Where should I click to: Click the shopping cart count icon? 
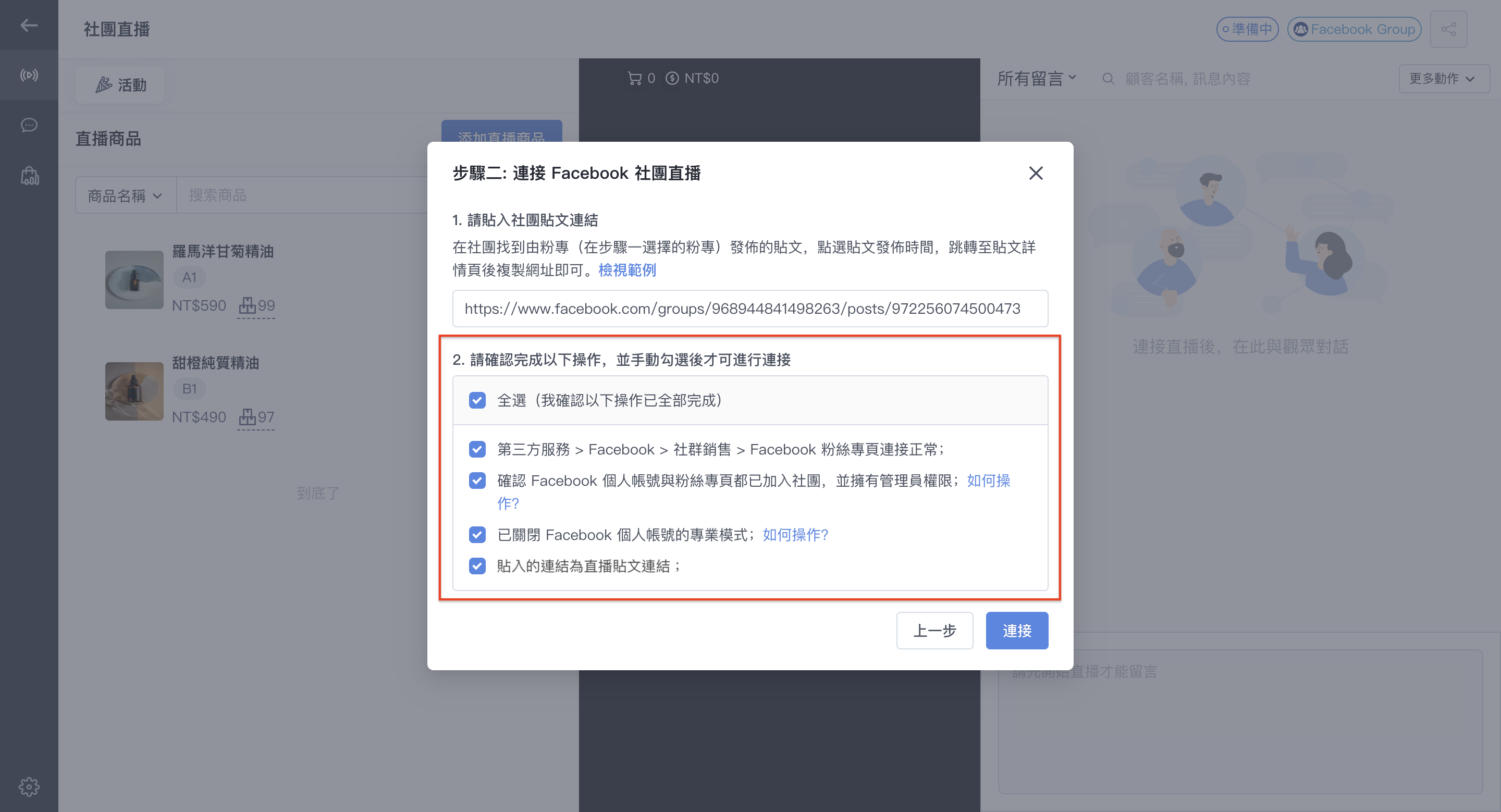click(635, 78)
